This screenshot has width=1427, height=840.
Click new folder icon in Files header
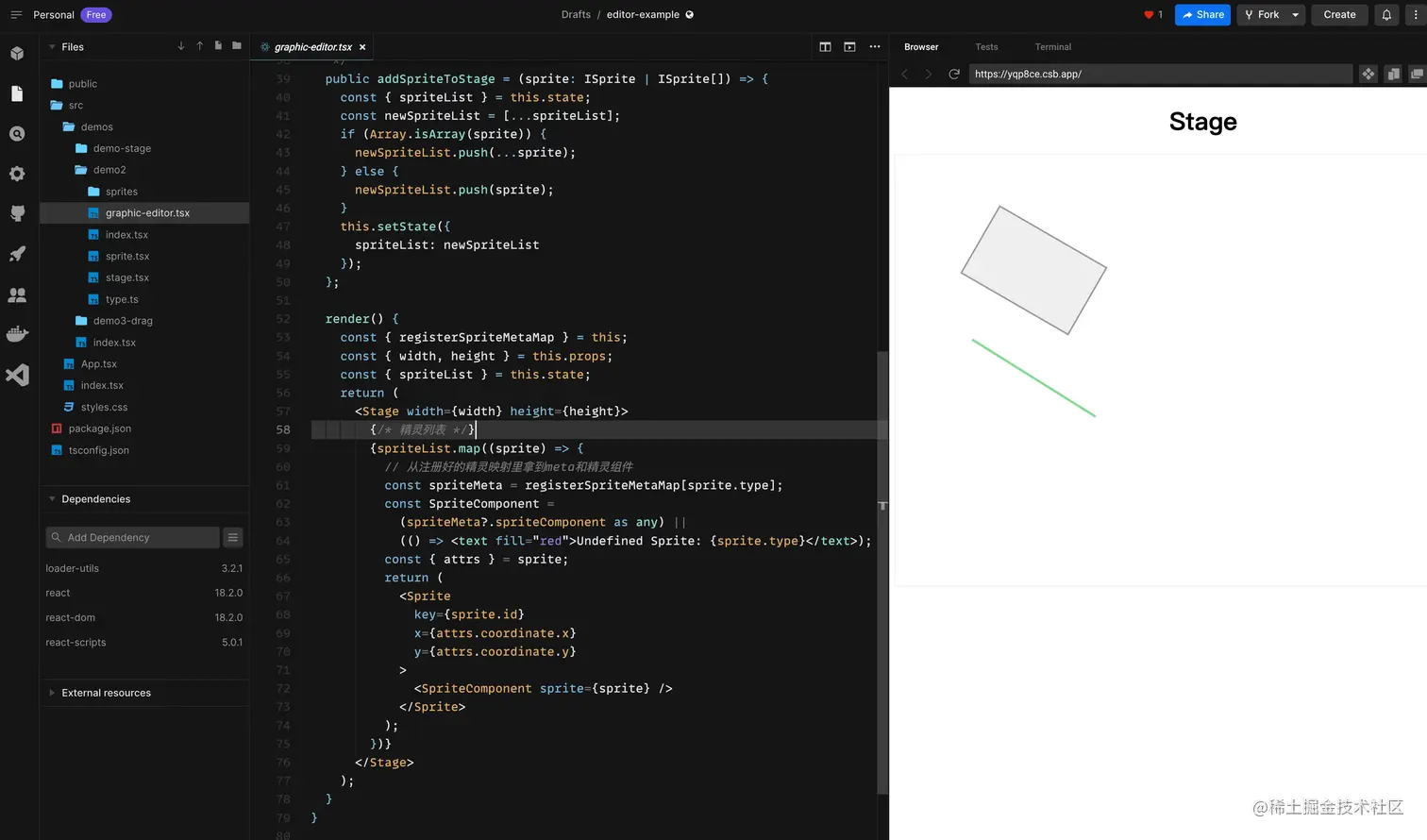(237, 46)
